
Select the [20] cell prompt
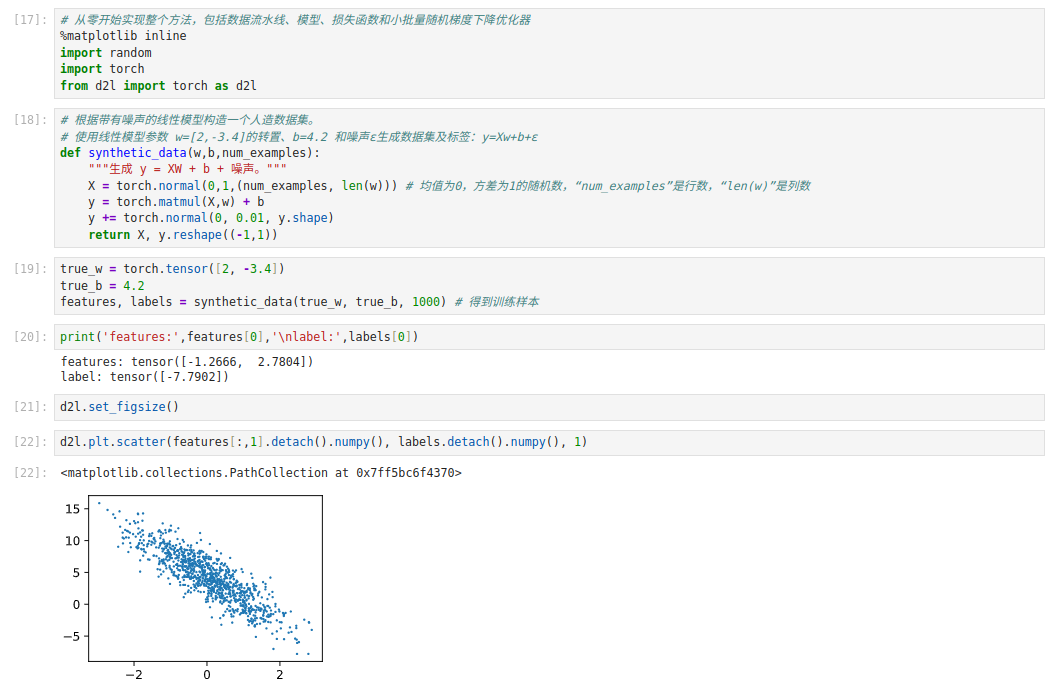pyautogui.click(x=30, y=337)
